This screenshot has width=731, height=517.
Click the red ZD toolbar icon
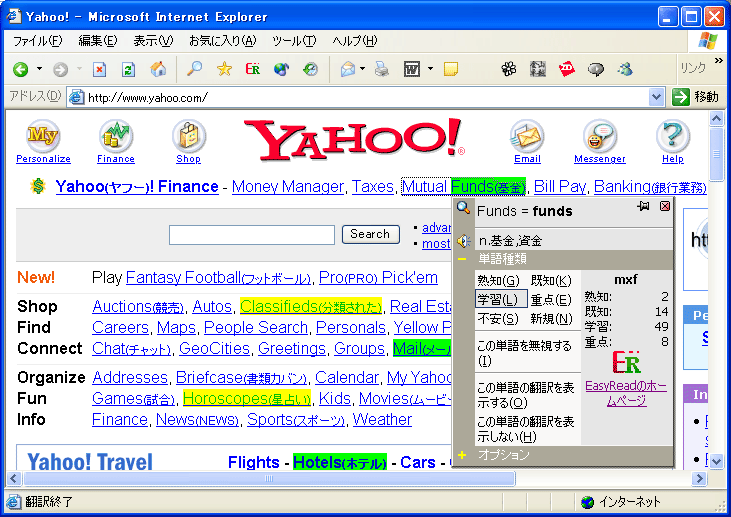(567, 69)
